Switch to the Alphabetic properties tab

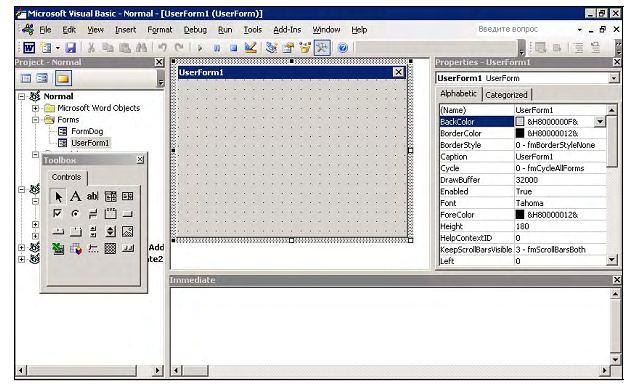pyautogui.click(x=458, y=94)
